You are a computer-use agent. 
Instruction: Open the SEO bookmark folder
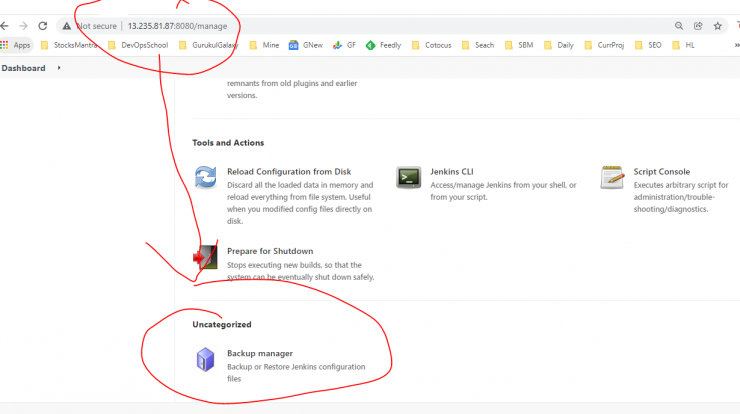(x=648, y=45)
